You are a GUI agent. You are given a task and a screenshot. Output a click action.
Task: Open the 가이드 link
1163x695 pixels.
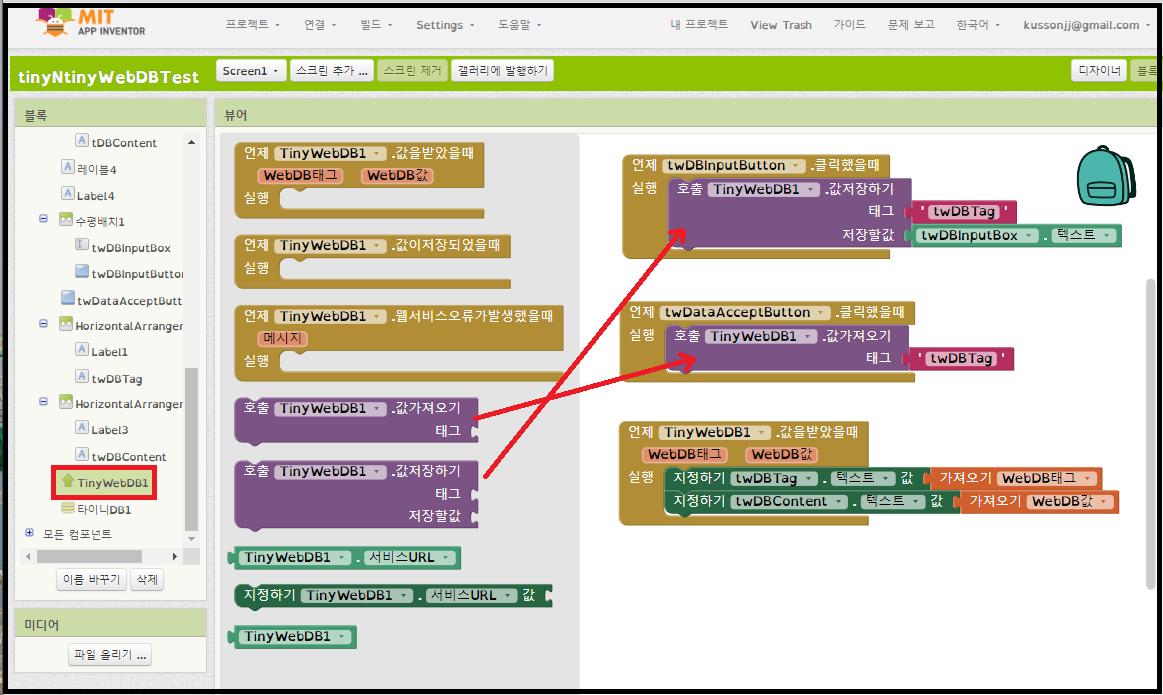849,24
